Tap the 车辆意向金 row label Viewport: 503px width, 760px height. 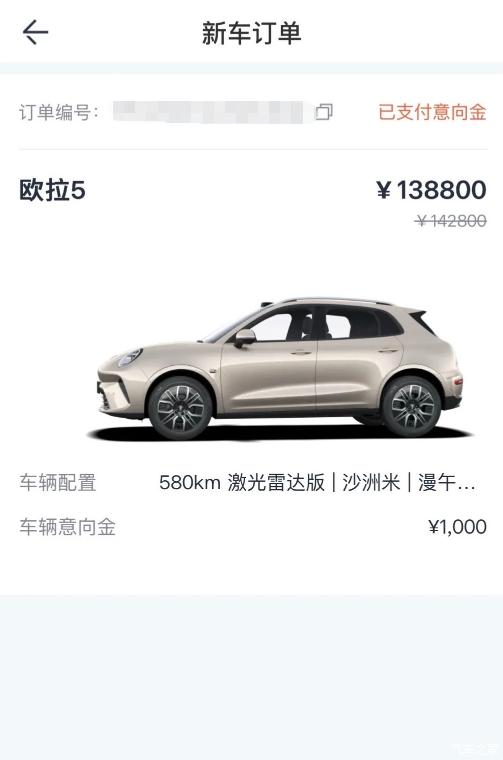tap(67, 527)
